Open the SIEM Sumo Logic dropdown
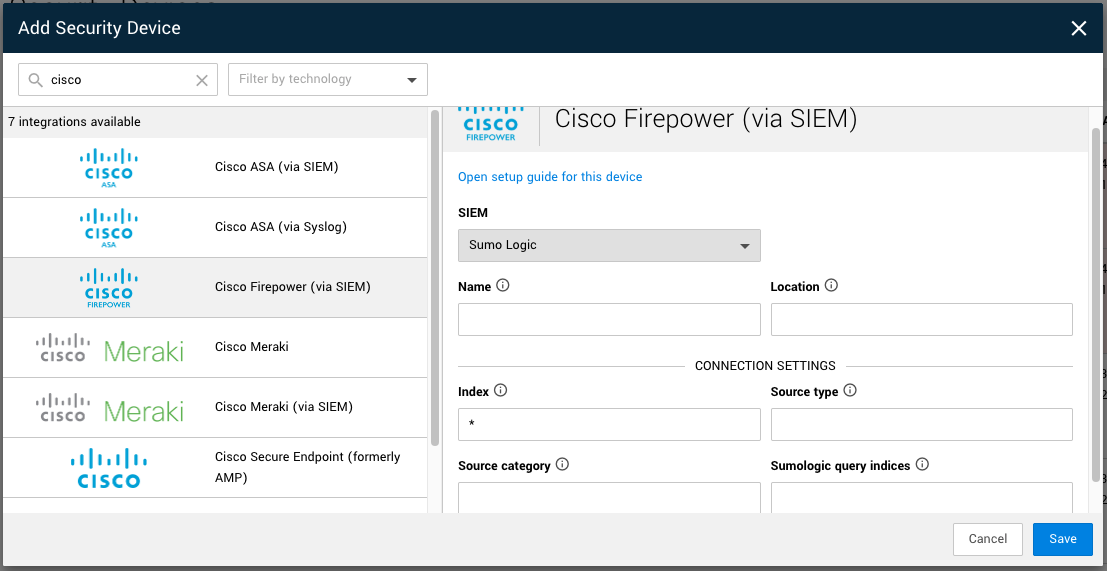This screenshot has height=571, width=1107. click(x=609, y=246)
